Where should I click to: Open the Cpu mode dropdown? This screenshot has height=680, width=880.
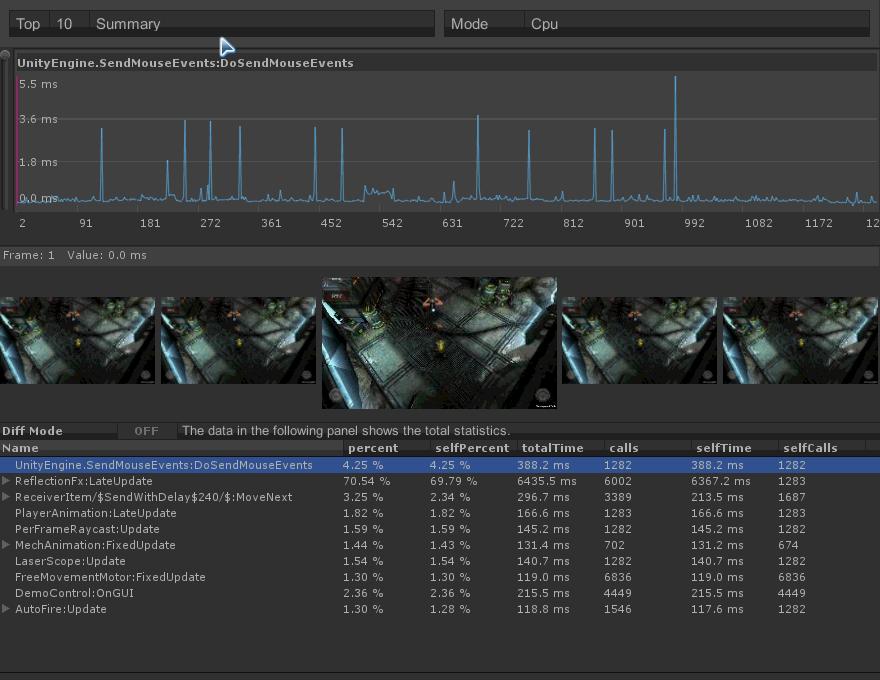pyautogui.click(x=696, y=24)
